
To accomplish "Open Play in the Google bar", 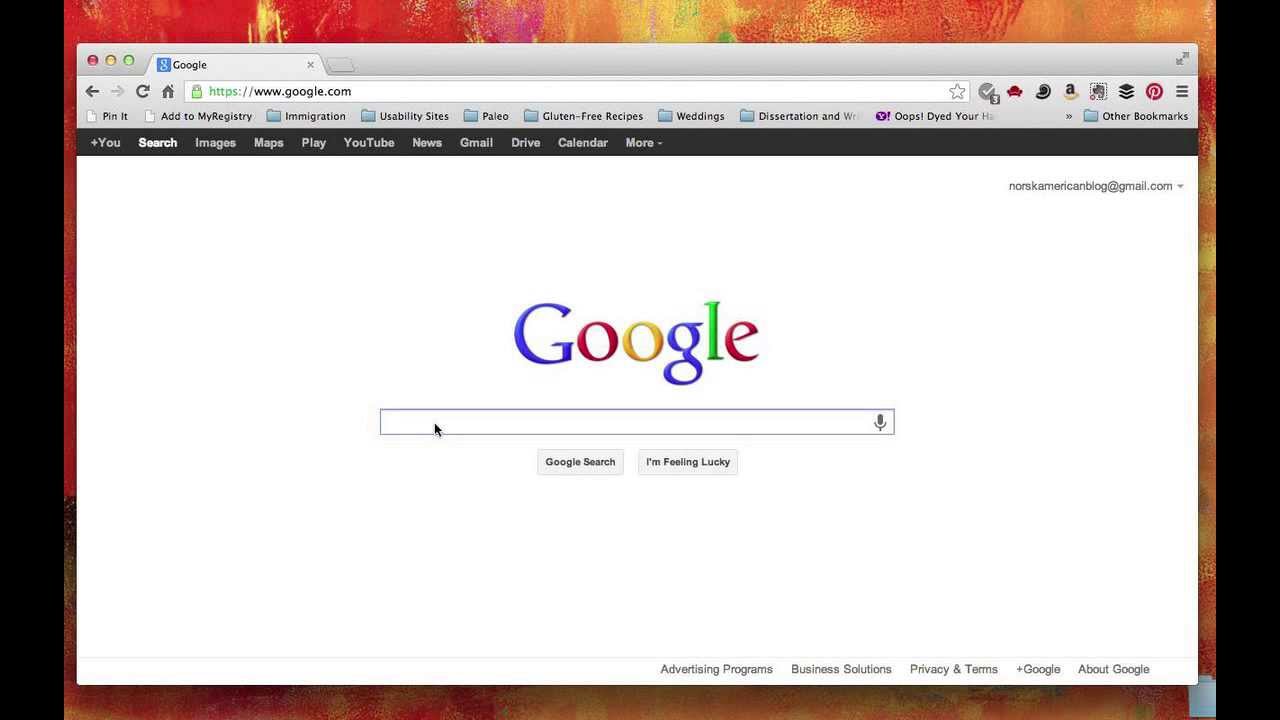I will point(314,142).
